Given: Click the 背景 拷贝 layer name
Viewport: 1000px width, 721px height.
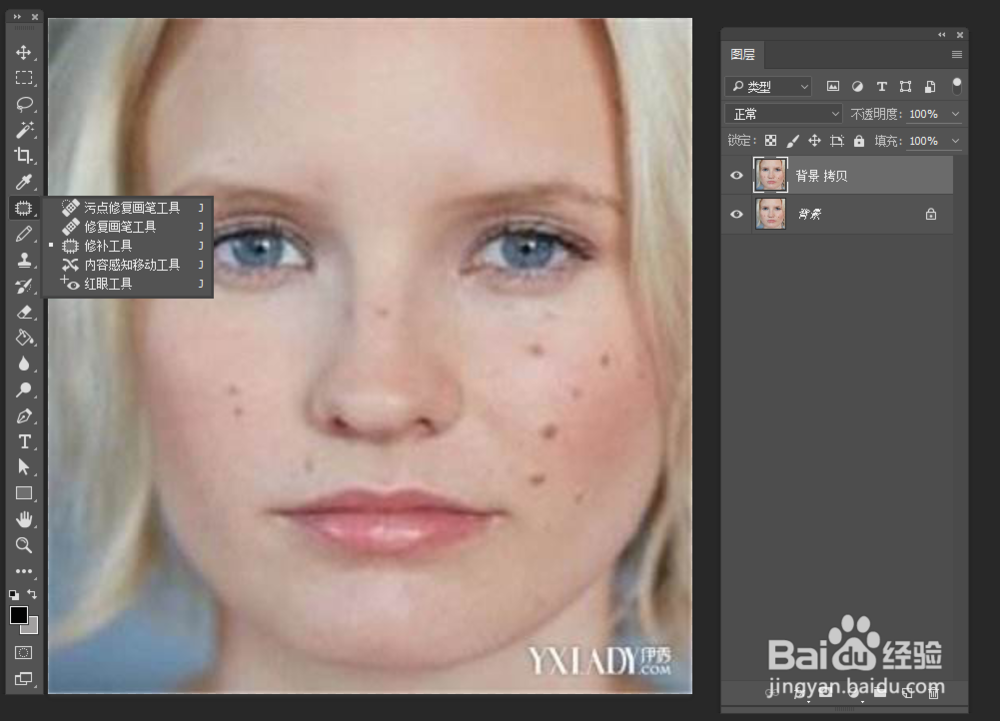Looking at the screenshot, I should (821, 176).
